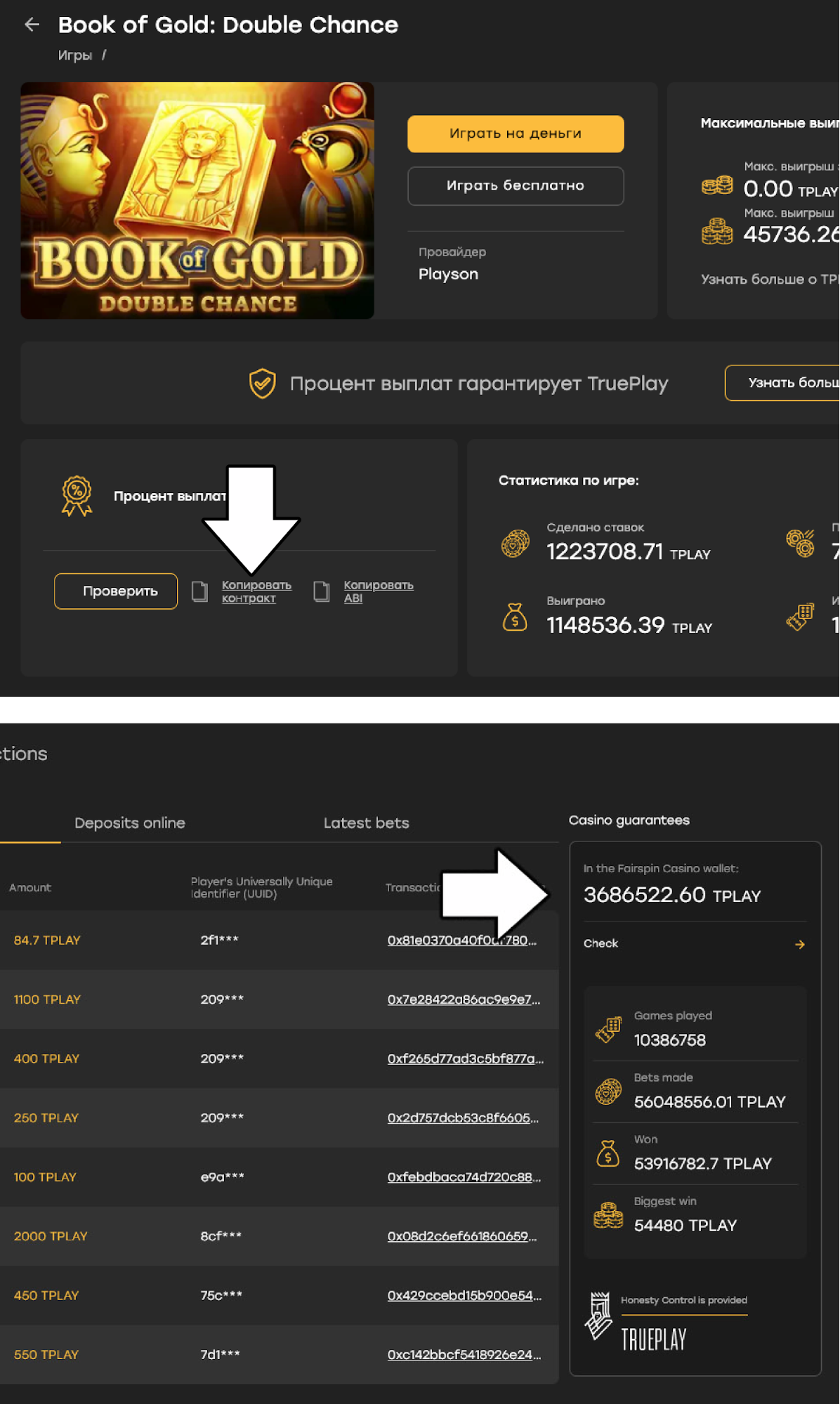Screen dimensions: 840x1404
Task: Click the 550 TPLAY deposit amount
Action: (46, 1355)
